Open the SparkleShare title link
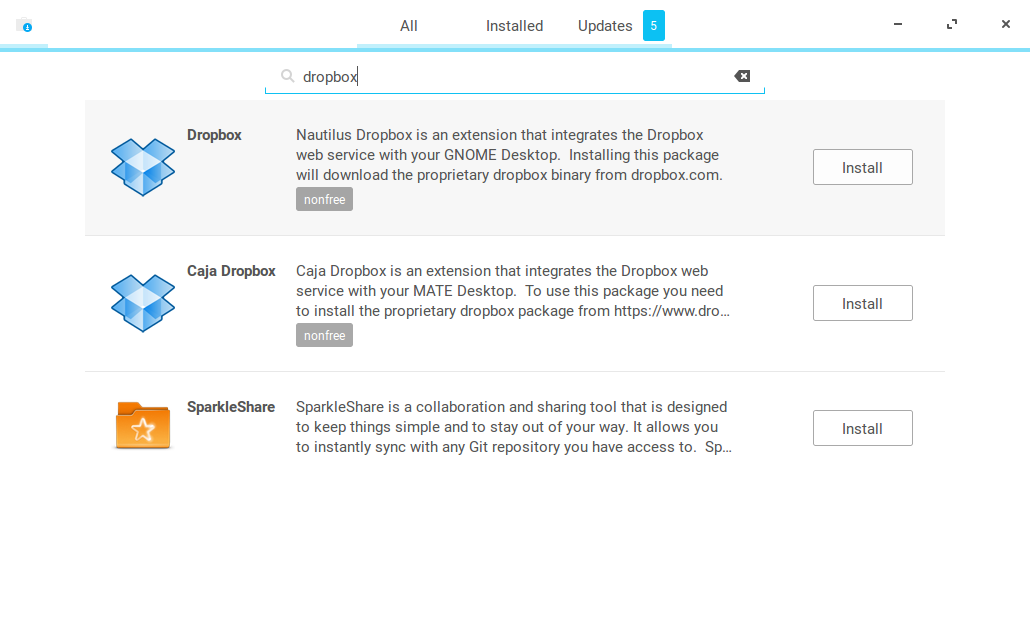The height and width of the screenshot is (630, 1030). (231, 407)
